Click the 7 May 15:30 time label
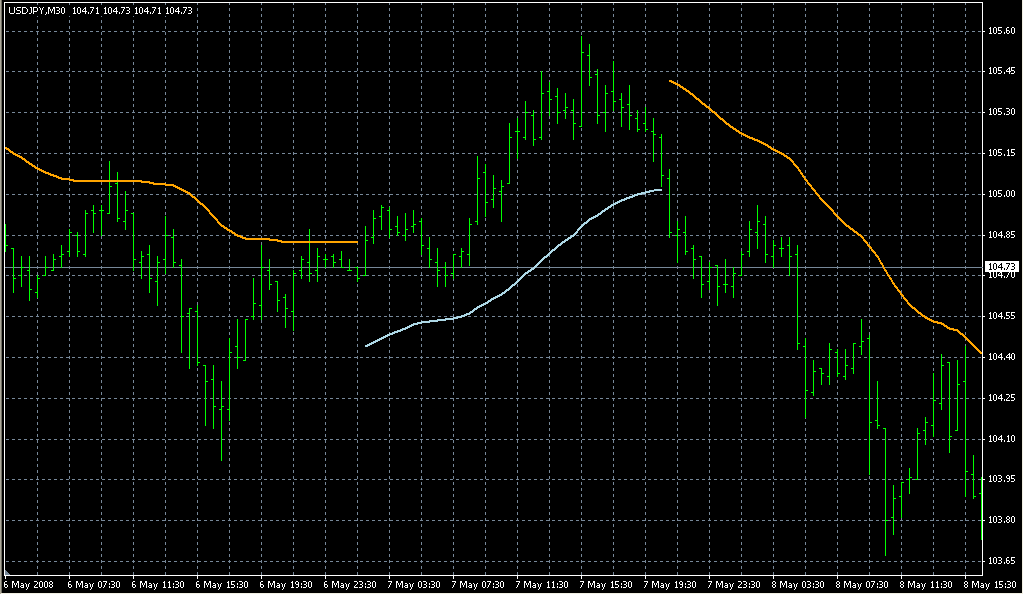 point(608,584)
